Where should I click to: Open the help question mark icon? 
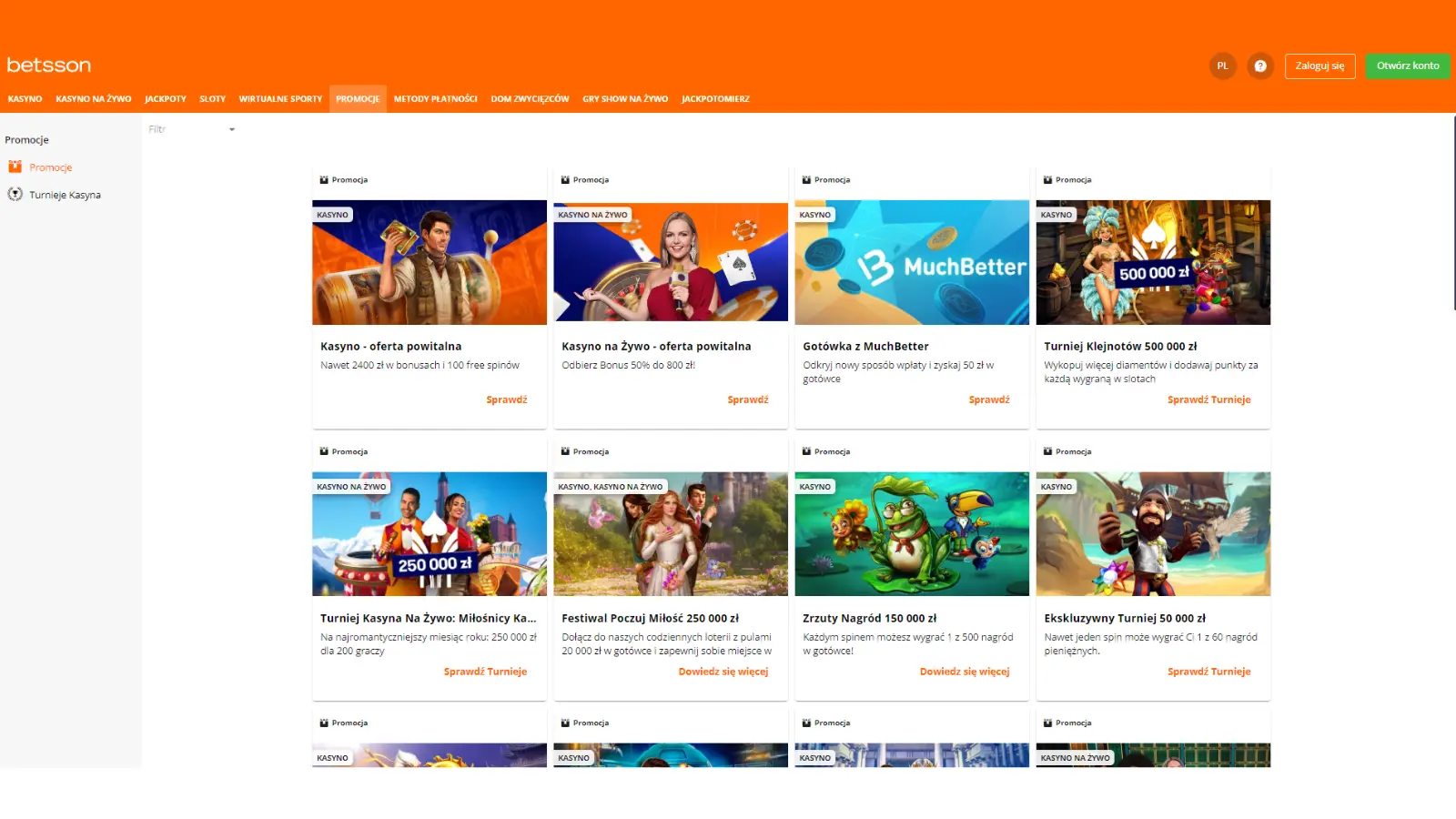[x=1260, y=66]
